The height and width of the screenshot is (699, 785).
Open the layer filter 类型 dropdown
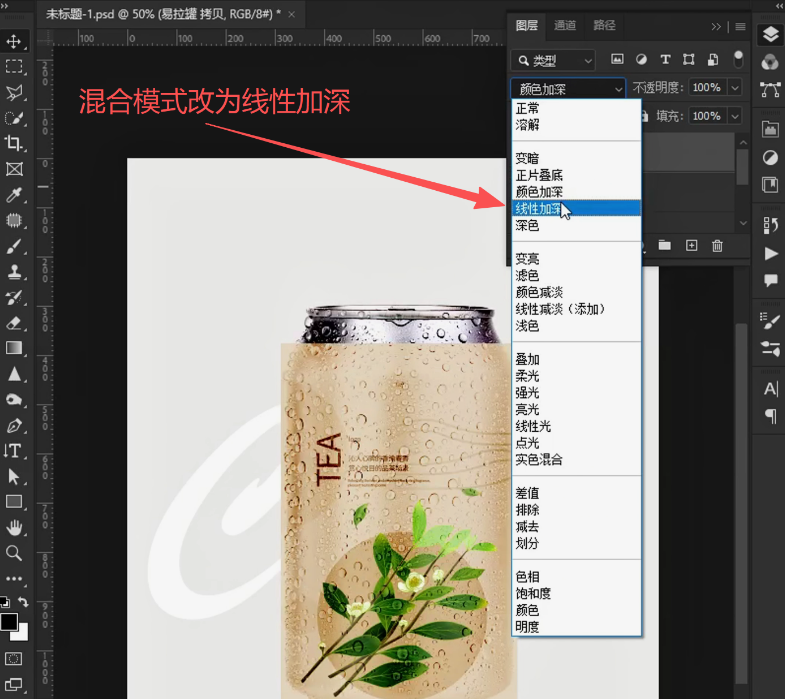553,61
